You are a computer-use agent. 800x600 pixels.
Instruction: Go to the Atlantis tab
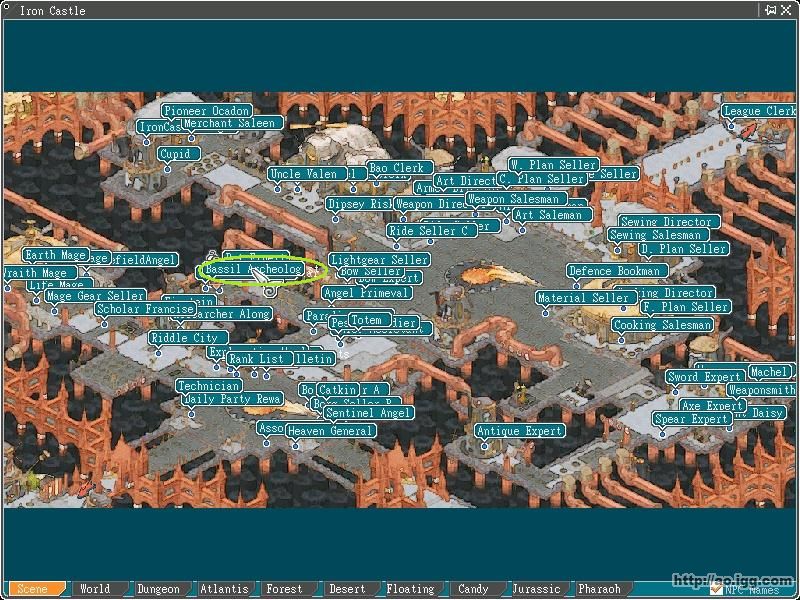[x=224, y=589]
